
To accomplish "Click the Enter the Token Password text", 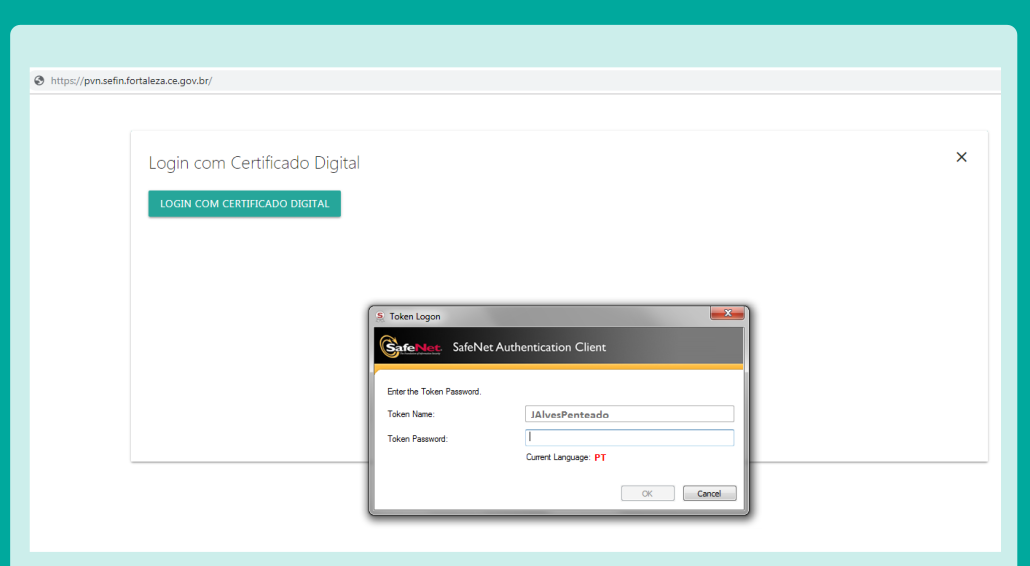I will 434,391.
